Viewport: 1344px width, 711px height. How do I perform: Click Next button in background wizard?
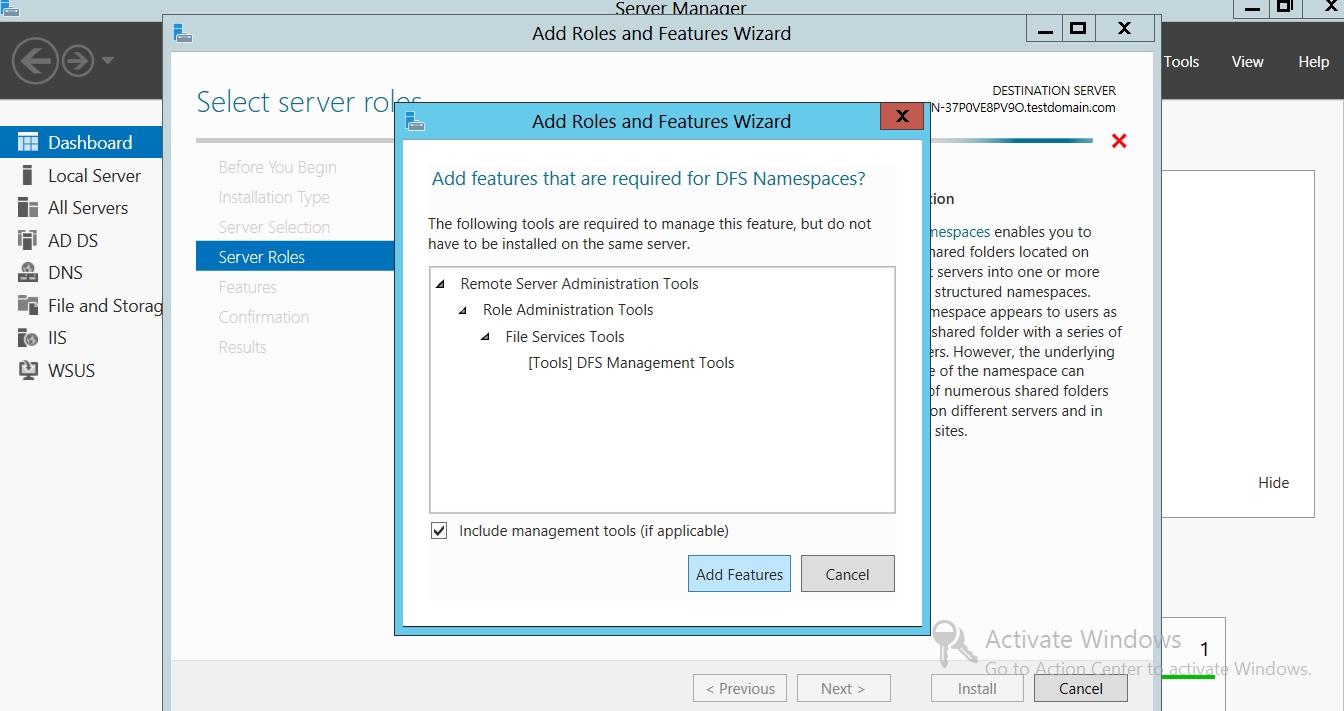pyautogui.click(x=842, y=688)
